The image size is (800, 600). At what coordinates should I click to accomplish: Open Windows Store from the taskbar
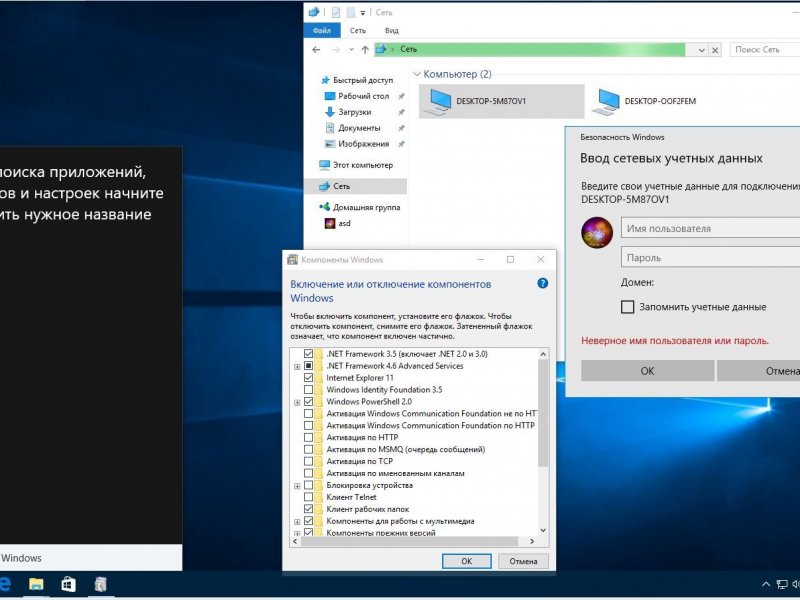[x=68, y=584]
